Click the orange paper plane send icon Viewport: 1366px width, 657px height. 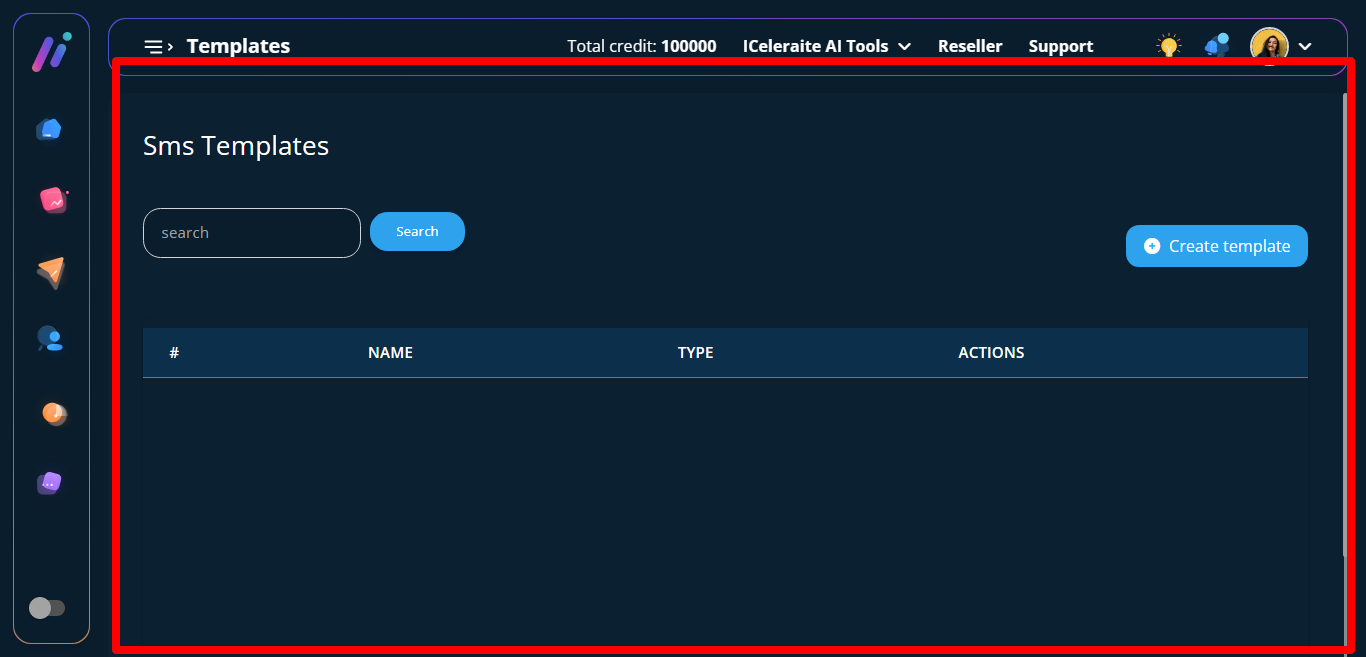pos(51,272)
